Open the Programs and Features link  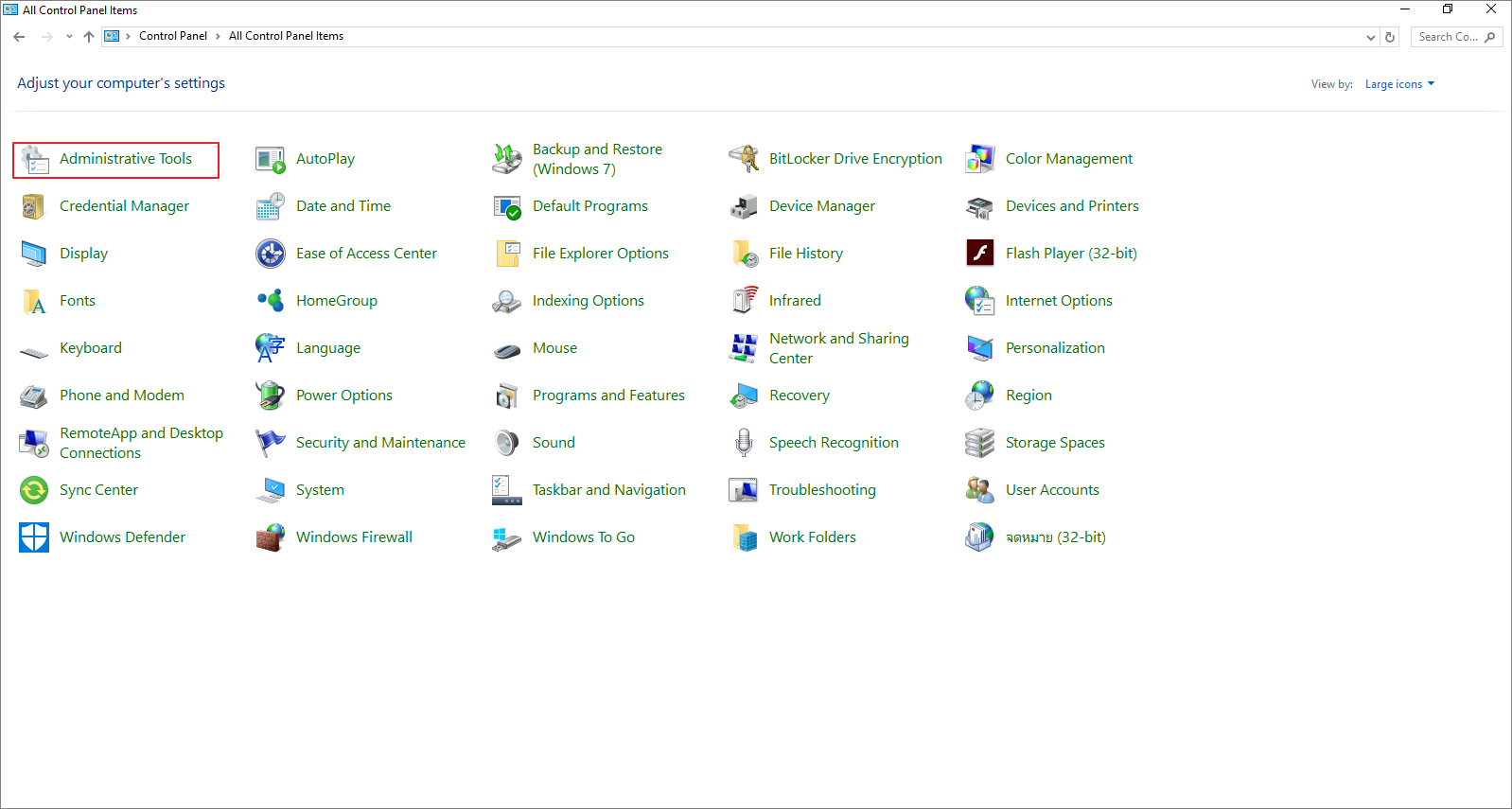(608, 396)
